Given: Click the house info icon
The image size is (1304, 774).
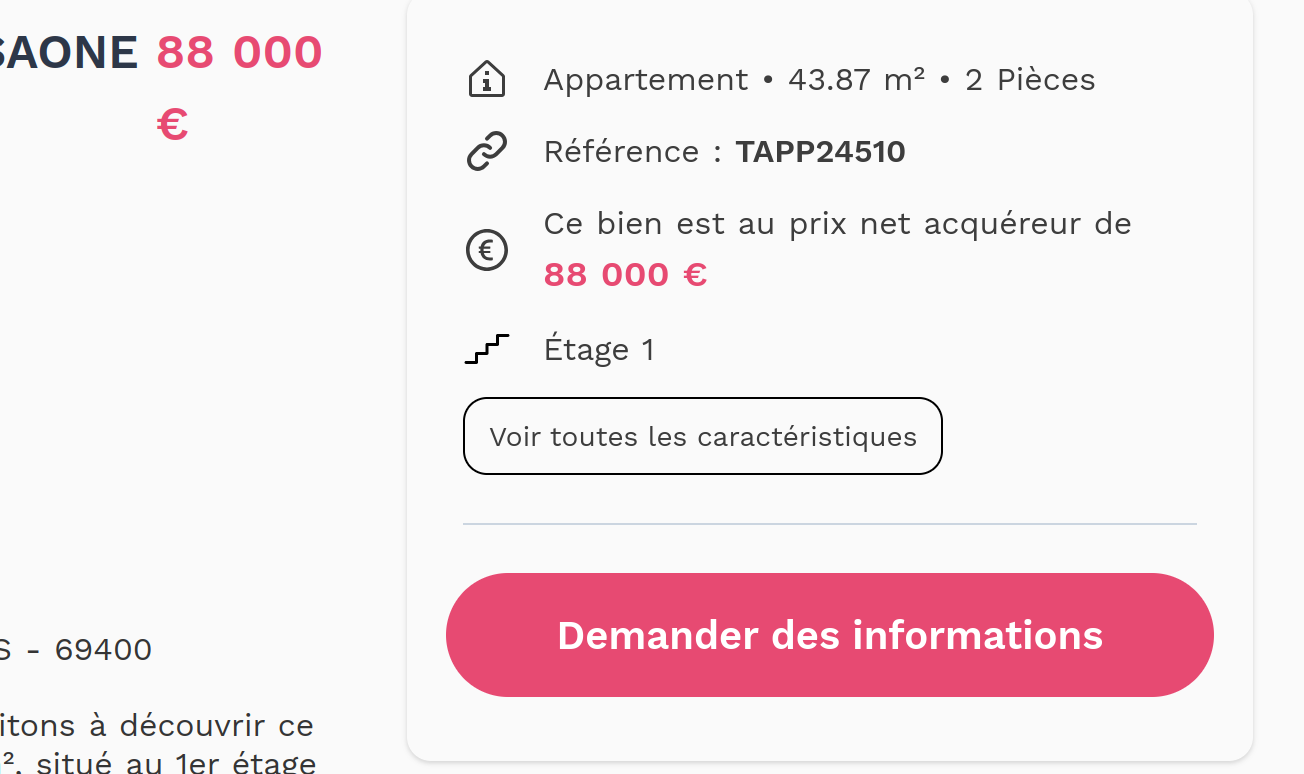Looking at the screenshot, I should click(487, 79).
